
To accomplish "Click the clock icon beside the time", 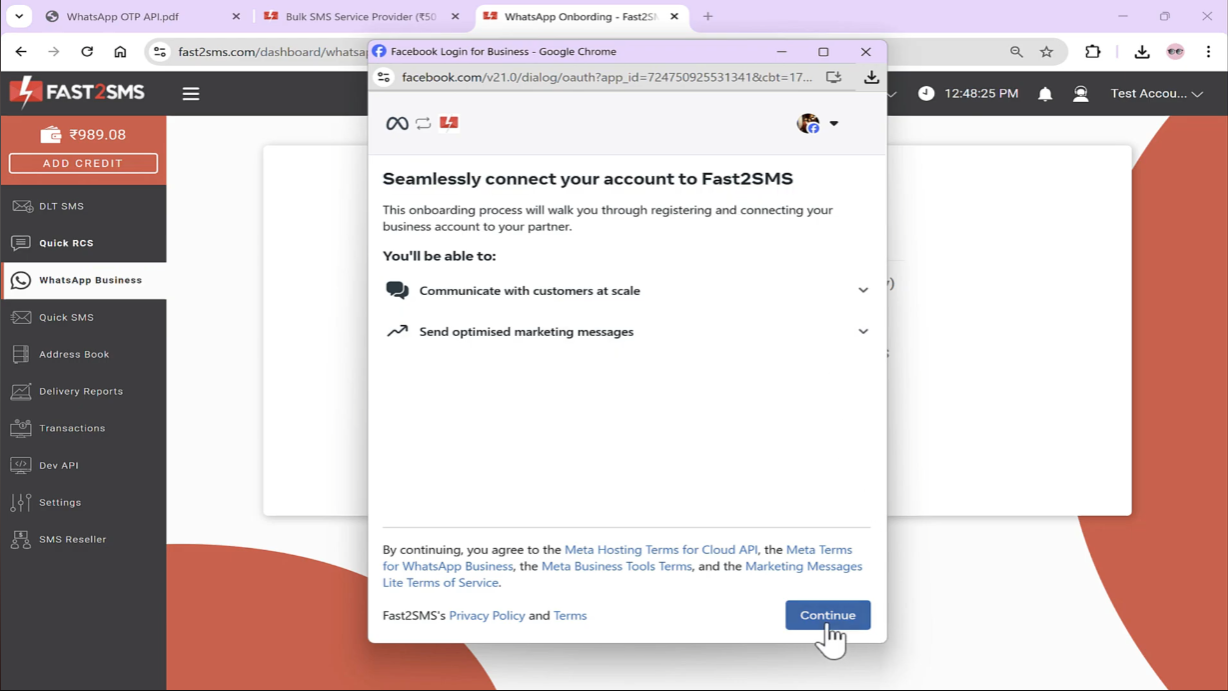I will [926, 93].
